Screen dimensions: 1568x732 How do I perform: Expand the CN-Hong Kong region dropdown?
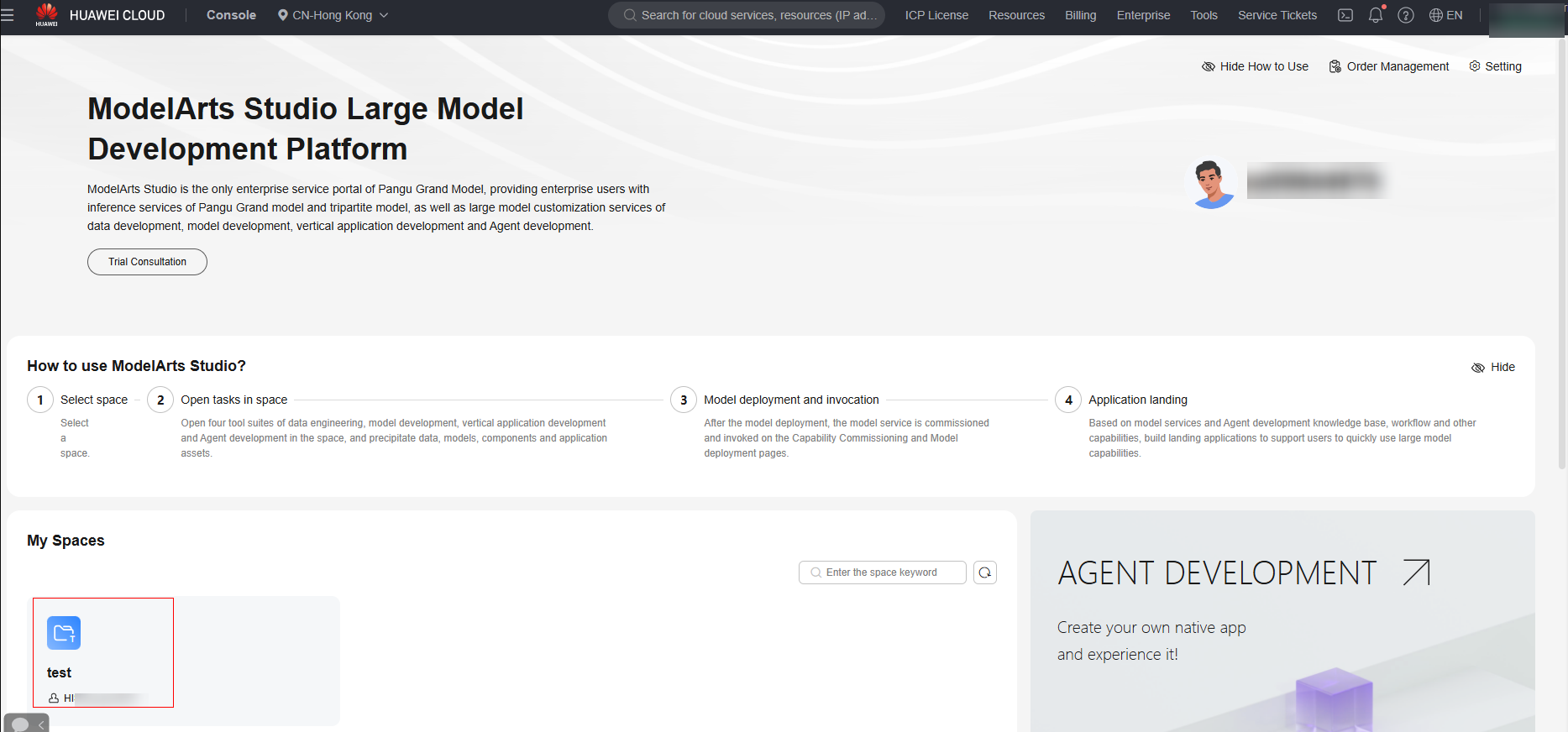[333, 15]
